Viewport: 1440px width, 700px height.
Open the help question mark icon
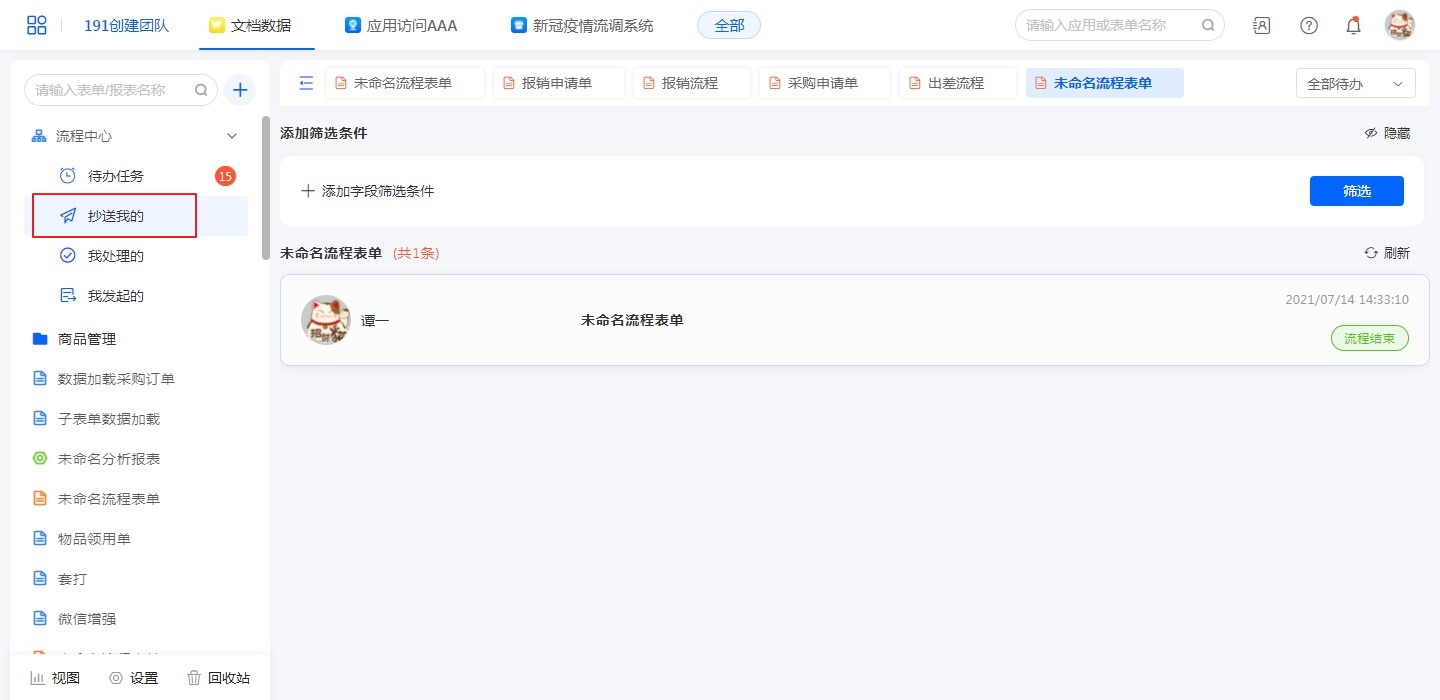coord(1308,26)
